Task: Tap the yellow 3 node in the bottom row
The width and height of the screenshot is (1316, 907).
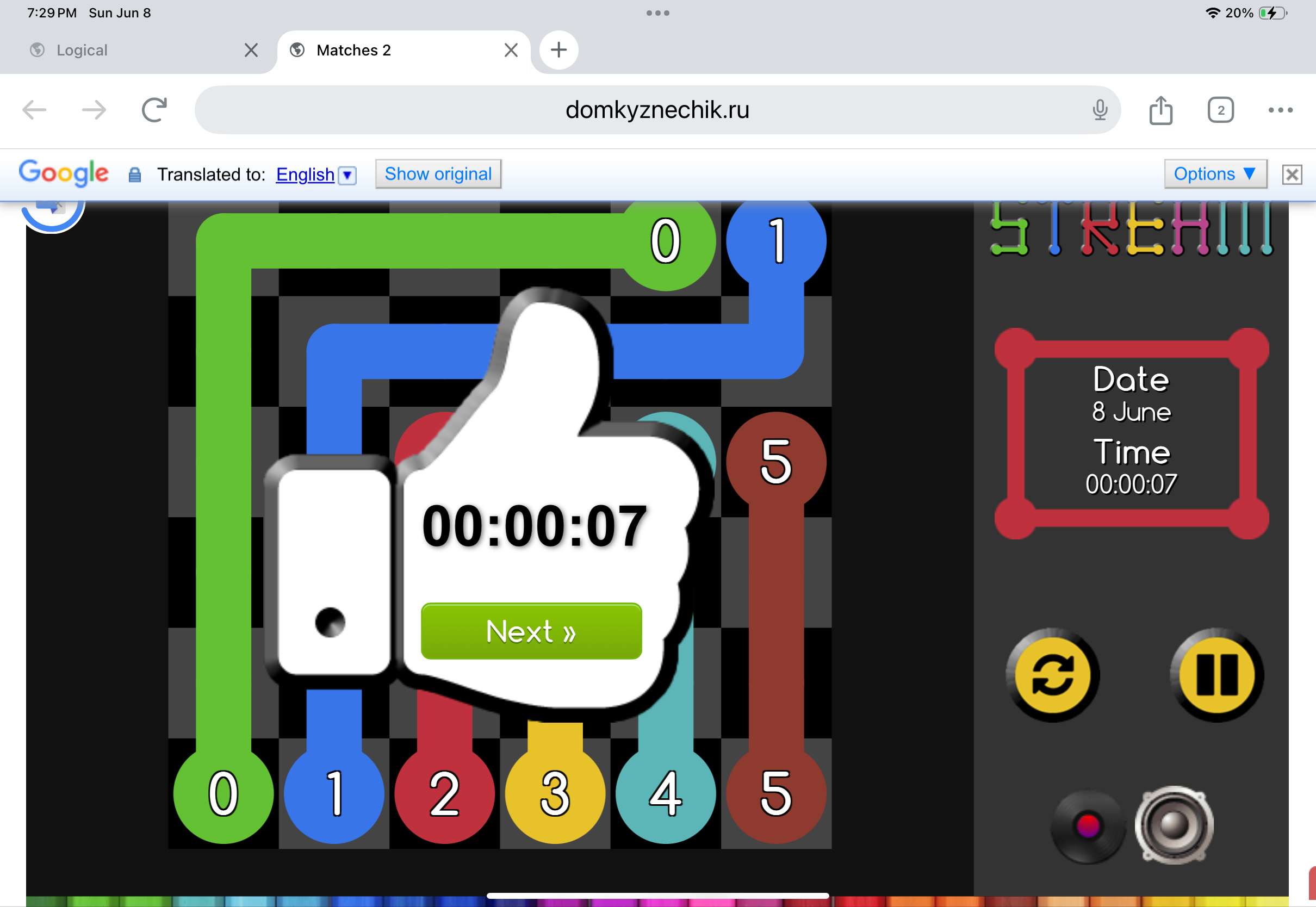Action: [x=555, y=793]
